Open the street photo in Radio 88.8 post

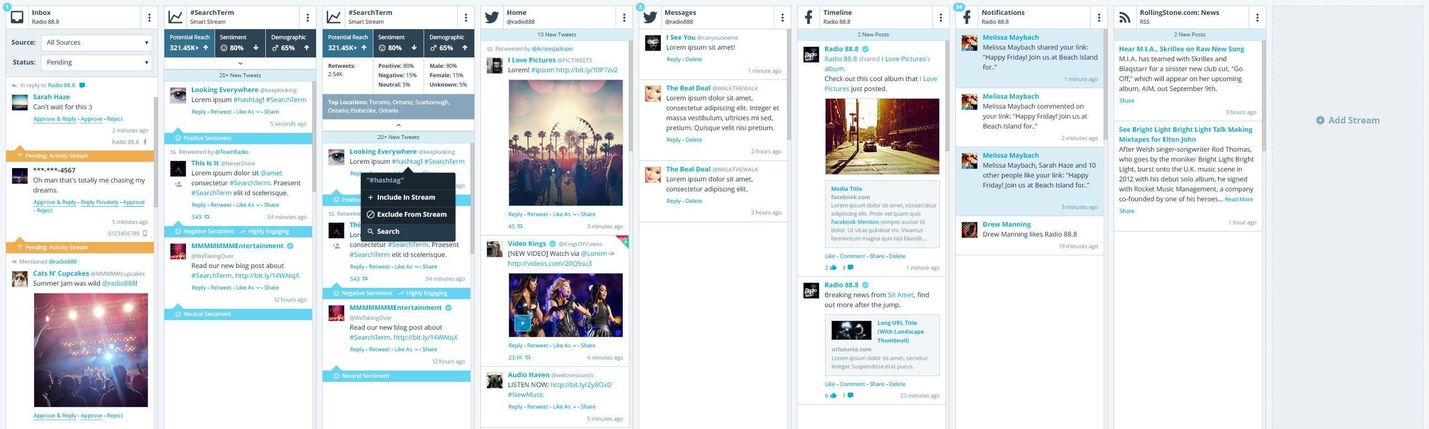point(882,136)
